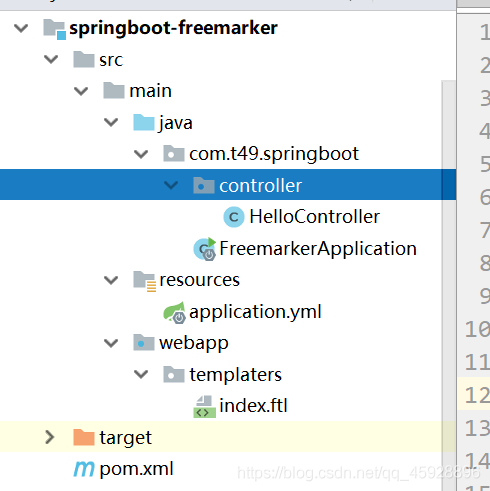Click the application.yml Spring config icon
This screenshot has height=491, width=490.
[174, 312]
